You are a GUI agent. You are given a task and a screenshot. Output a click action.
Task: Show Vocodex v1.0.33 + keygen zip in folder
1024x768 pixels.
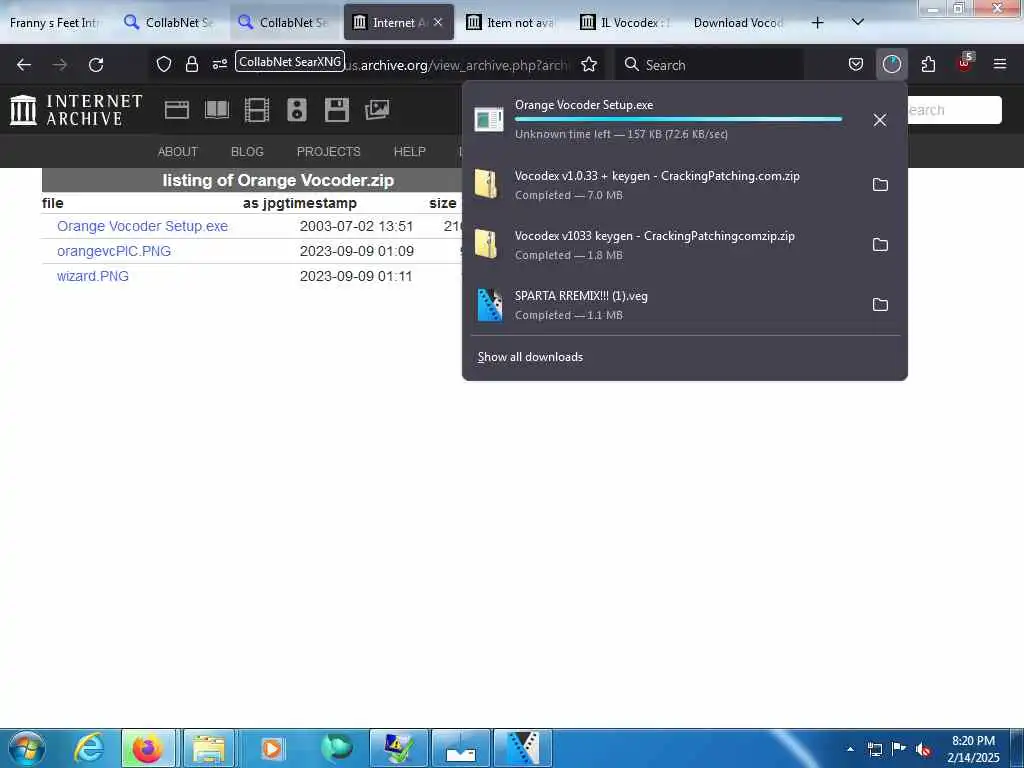tap(880, 185)
